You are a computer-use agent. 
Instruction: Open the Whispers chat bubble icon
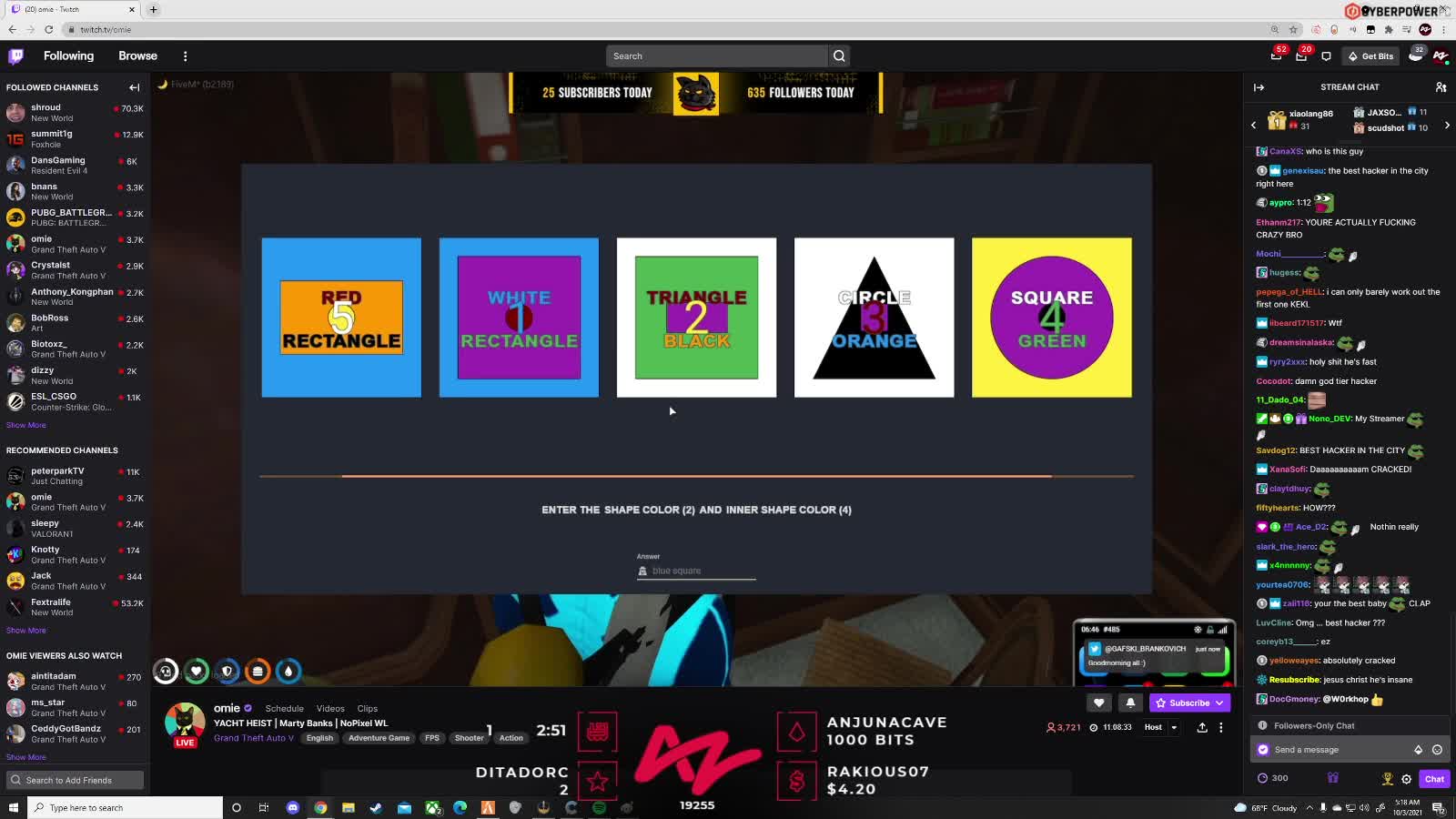[1326, 56]
